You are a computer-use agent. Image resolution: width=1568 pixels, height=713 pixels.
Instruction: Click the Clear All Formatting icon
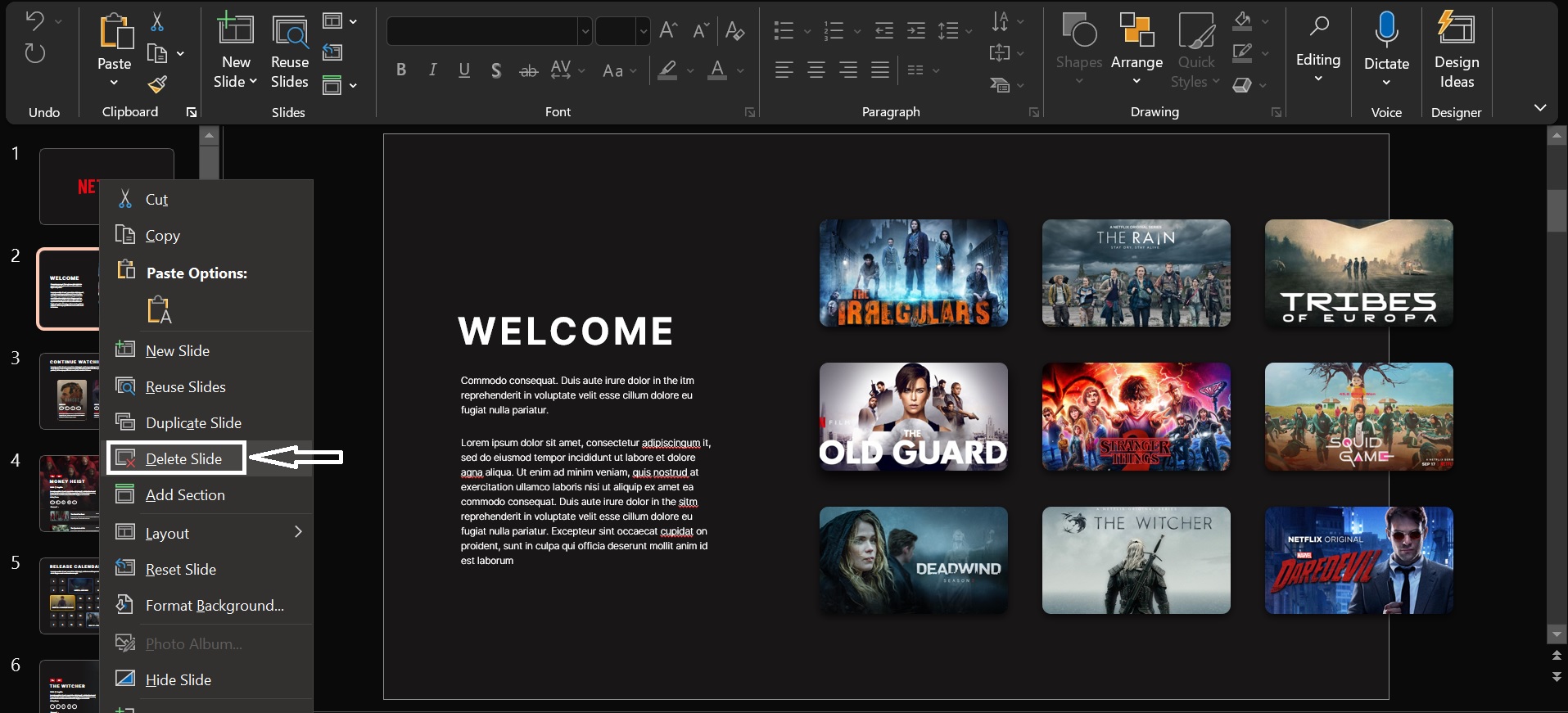pos(734,31)
